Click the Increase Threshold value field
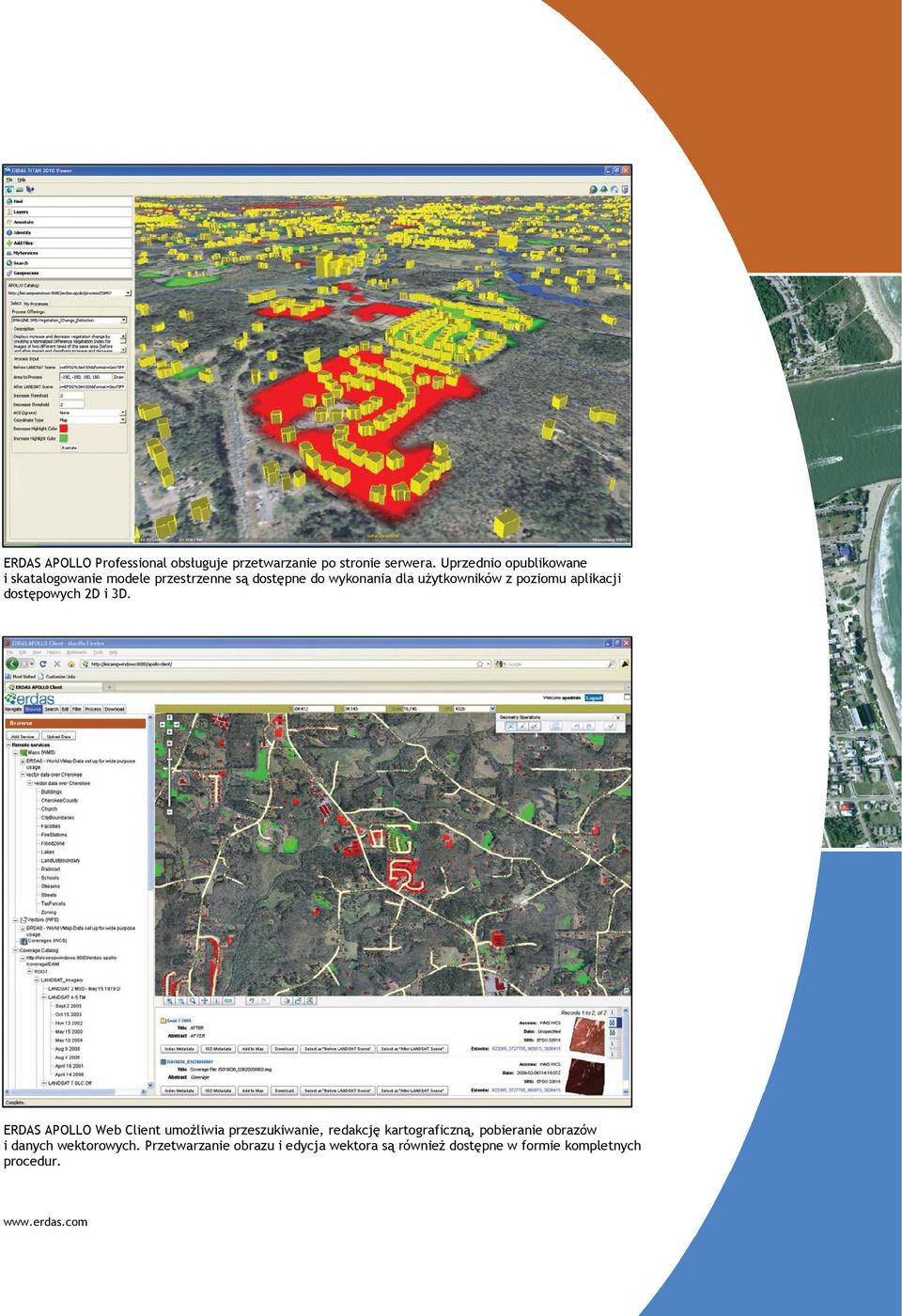Image resolution: width=902 pixels, height=1316 pixels. tap(72, 396)
